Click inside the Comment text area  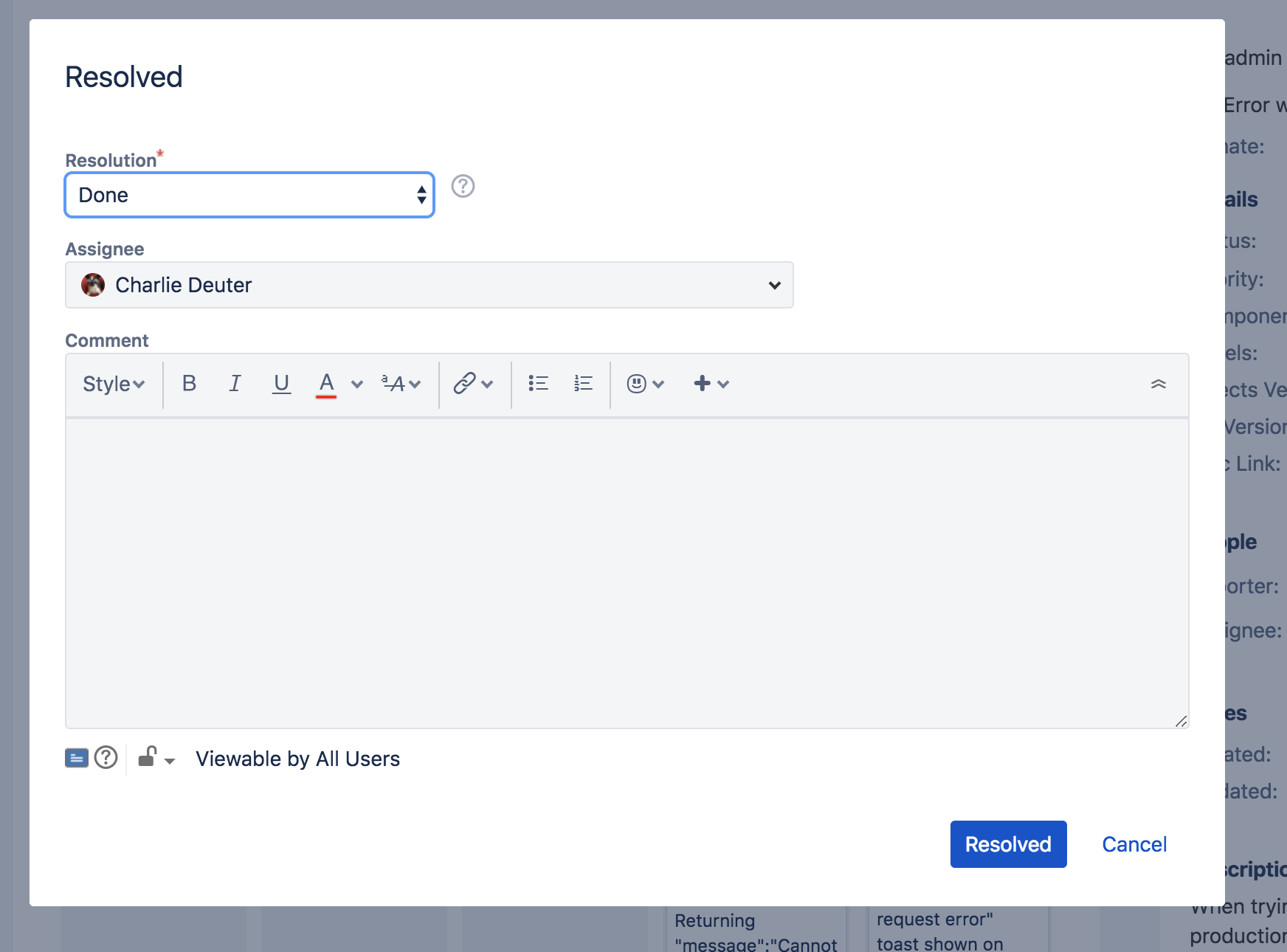pyautogui.click(x=627, y=573)
